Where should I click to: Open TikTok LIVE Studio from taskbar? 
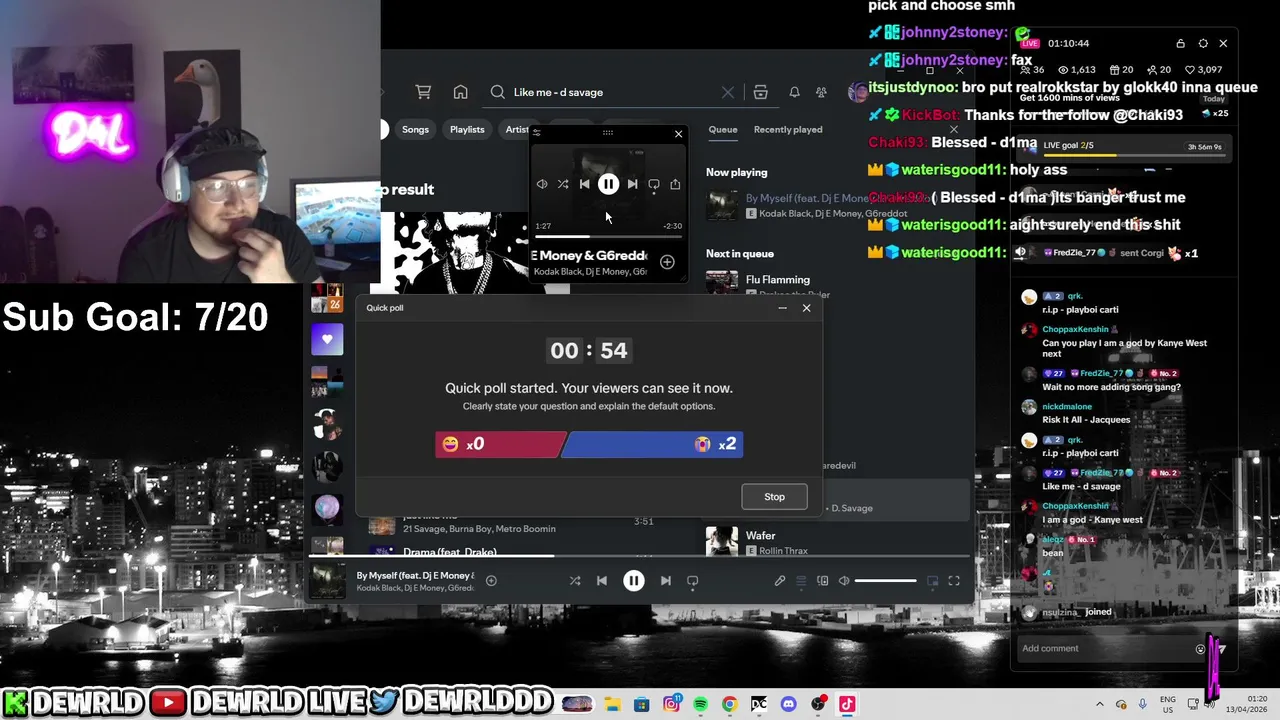click(x=847, y=704)
